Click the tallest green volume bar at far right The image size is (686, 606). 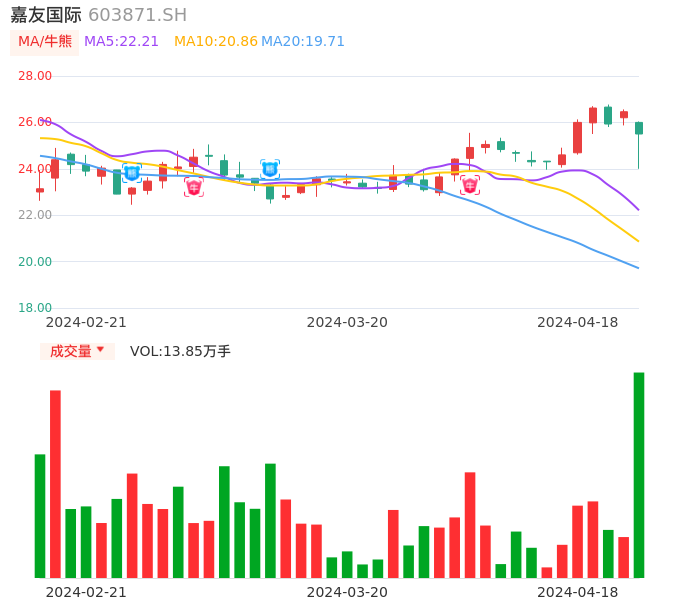[x=639, y=475]
